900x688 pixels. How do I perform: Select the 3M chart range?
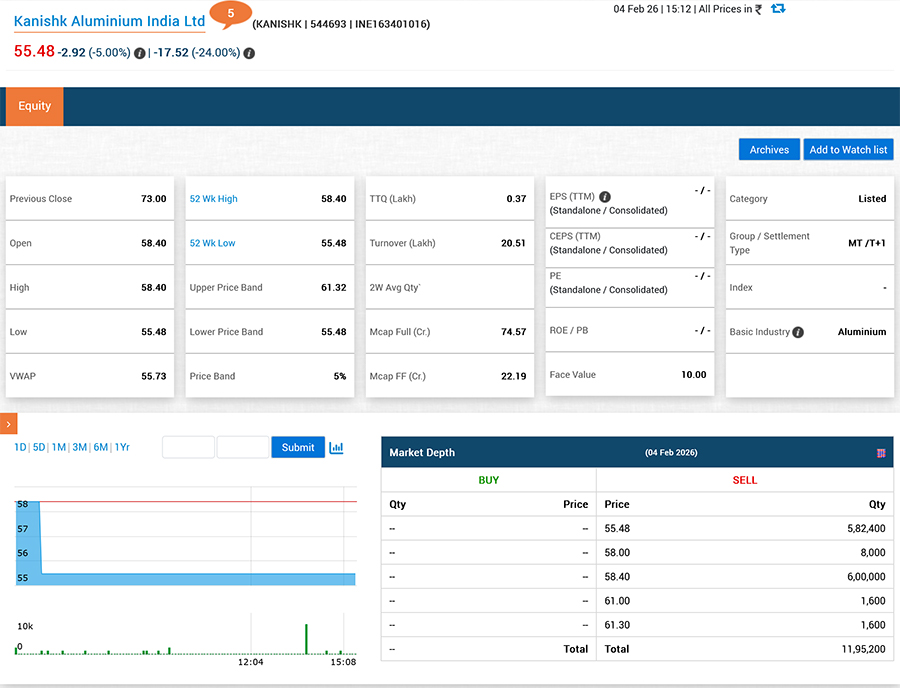(77, 447)
